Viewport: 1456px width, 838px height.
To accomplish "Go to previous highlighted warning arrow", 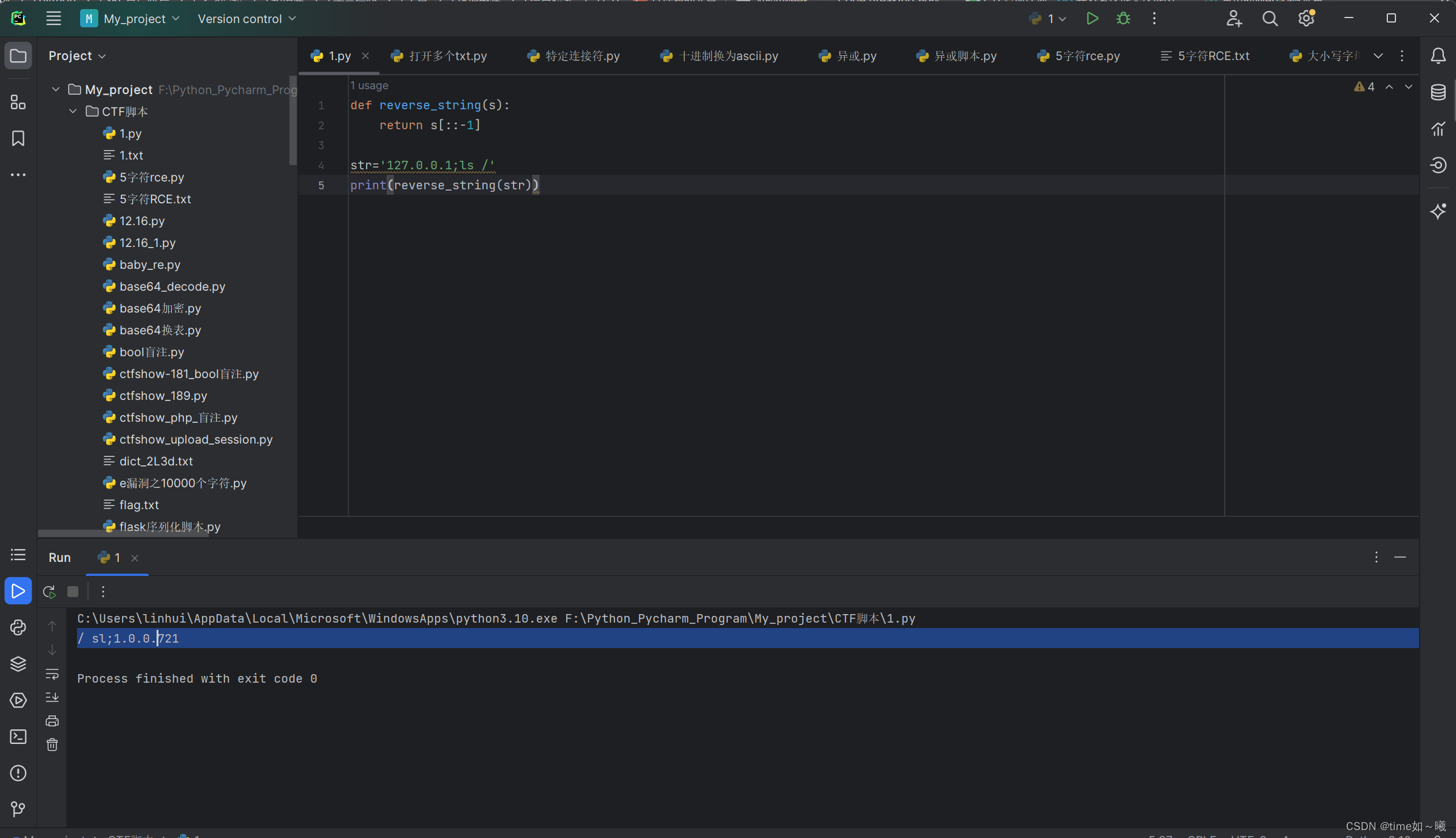I will coord(1389,87).
